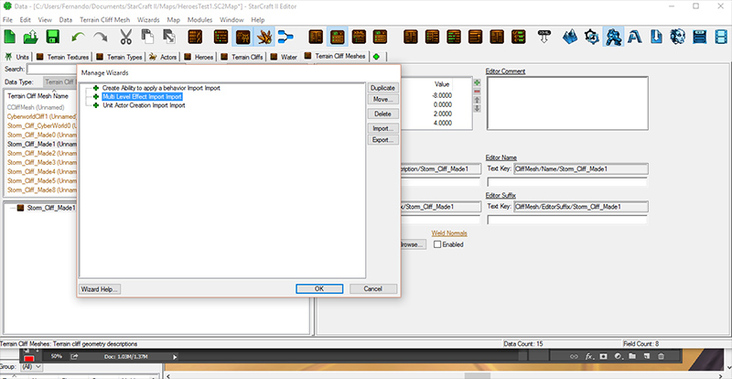Viewport: 732px width, 379px height.
Task: Click OK in Manage Wizards dialog
Action: coord(319,289)
